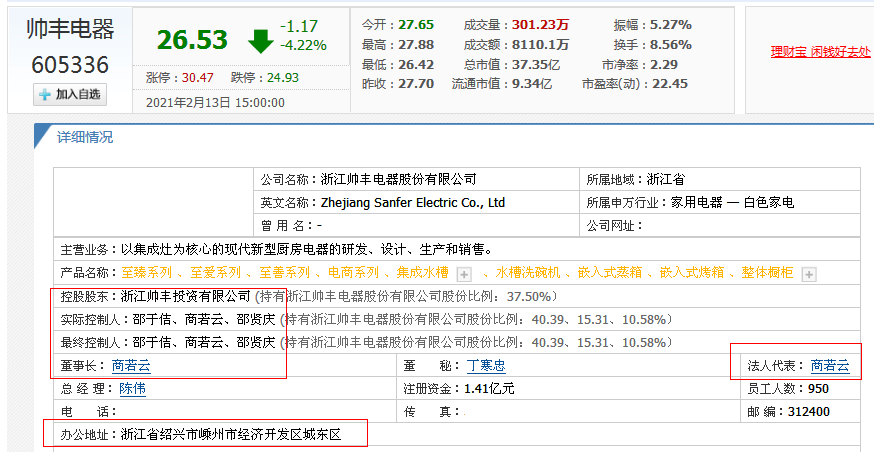Click 总市值 value 37.35亿
Image resolution: width=874 pixels, height=452 pixels.
(x=536, y=65)
